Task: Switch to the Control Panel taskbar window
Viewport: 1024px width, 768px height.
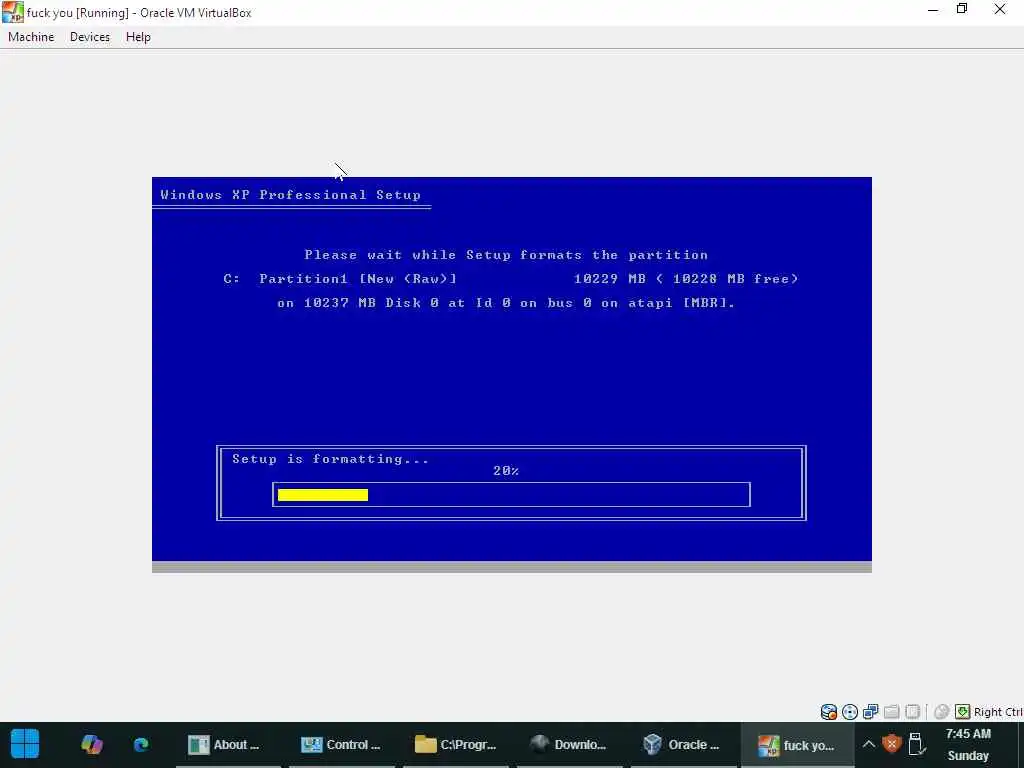Action: (342, 744)
